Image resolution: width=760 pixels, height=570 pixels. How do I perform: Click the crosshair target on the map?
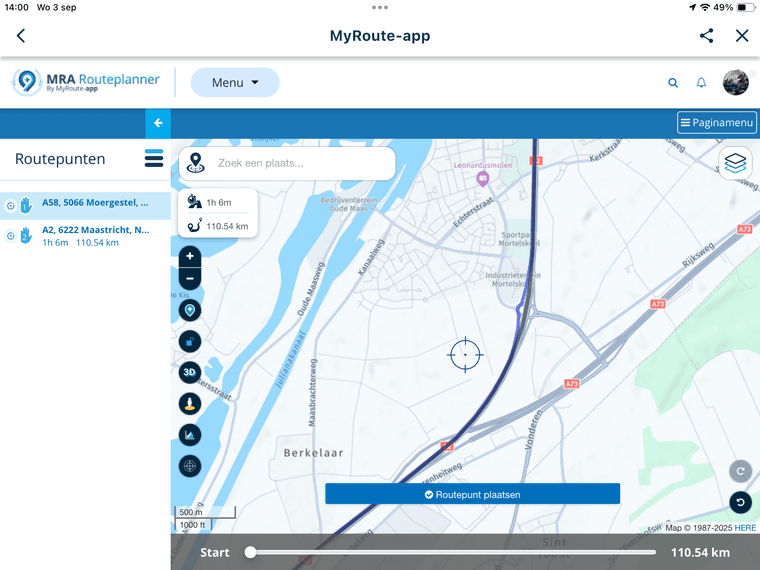tap(465, 355)
